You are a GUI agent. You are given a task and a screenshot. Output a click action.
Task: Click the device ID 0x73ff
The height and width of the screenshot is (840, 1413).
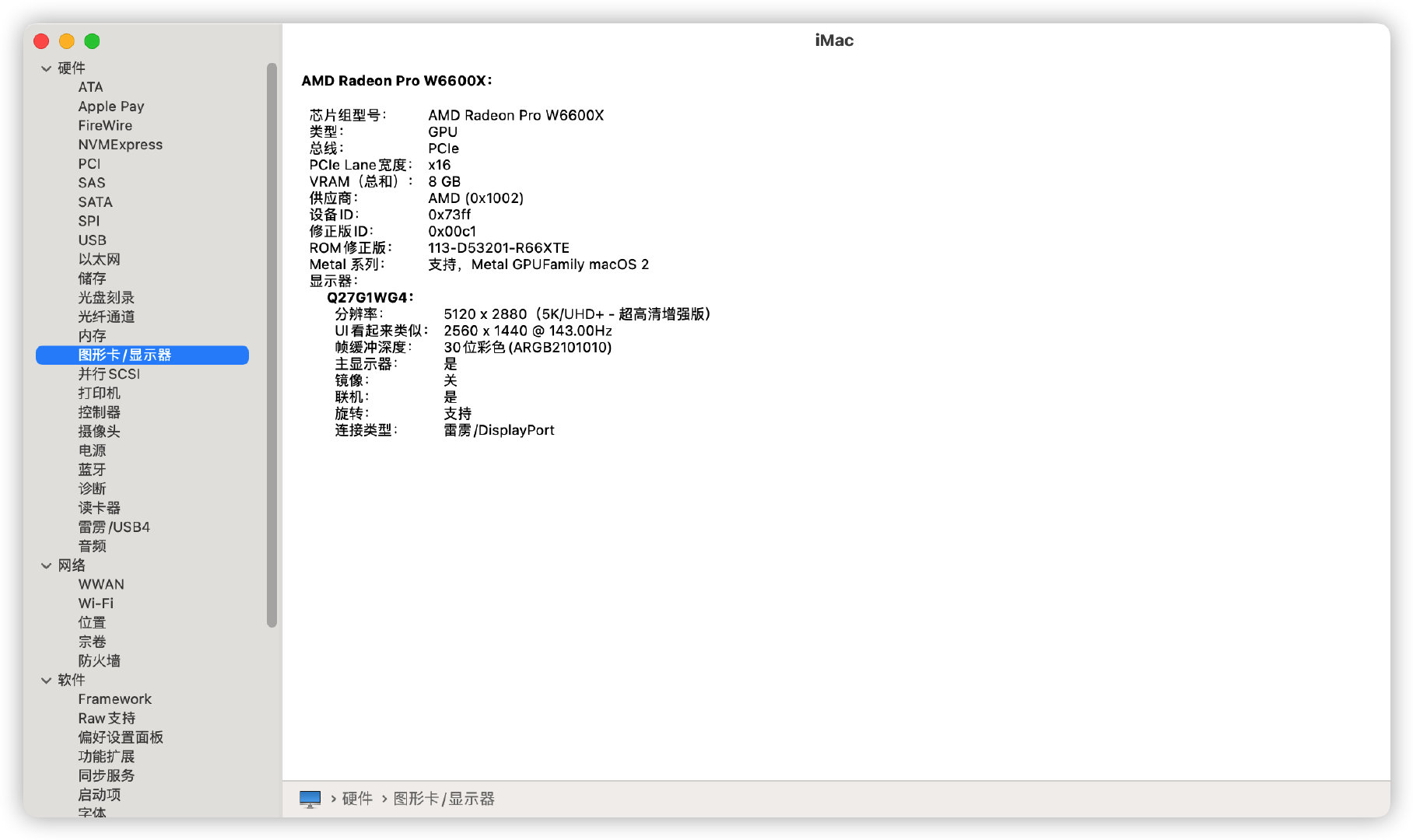(450, 215)
